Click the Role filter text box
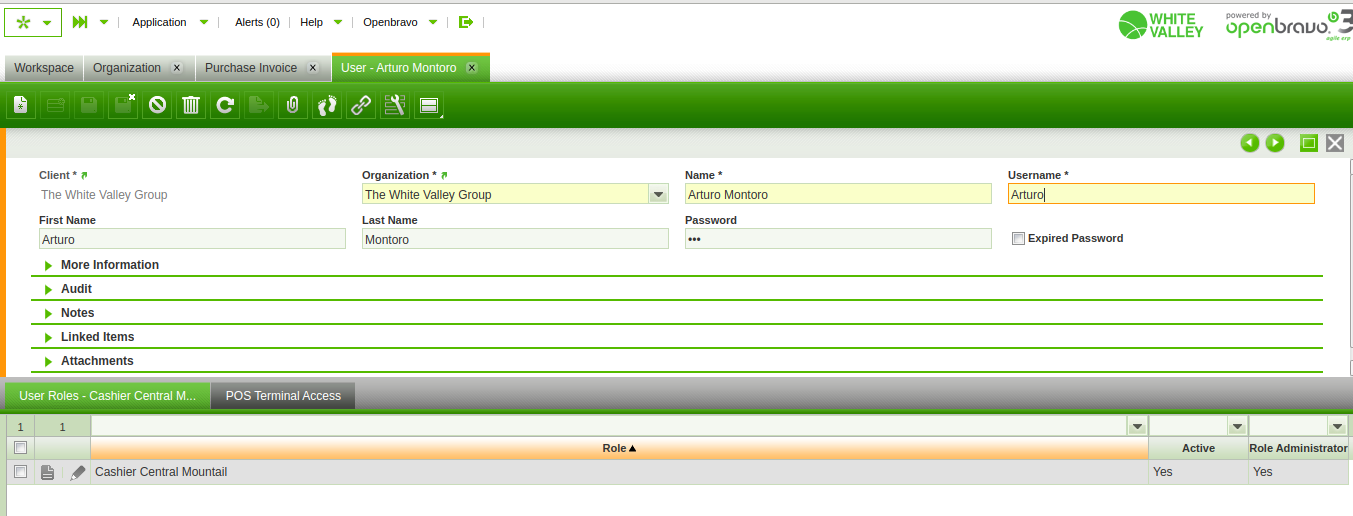 tap(609, 427)
